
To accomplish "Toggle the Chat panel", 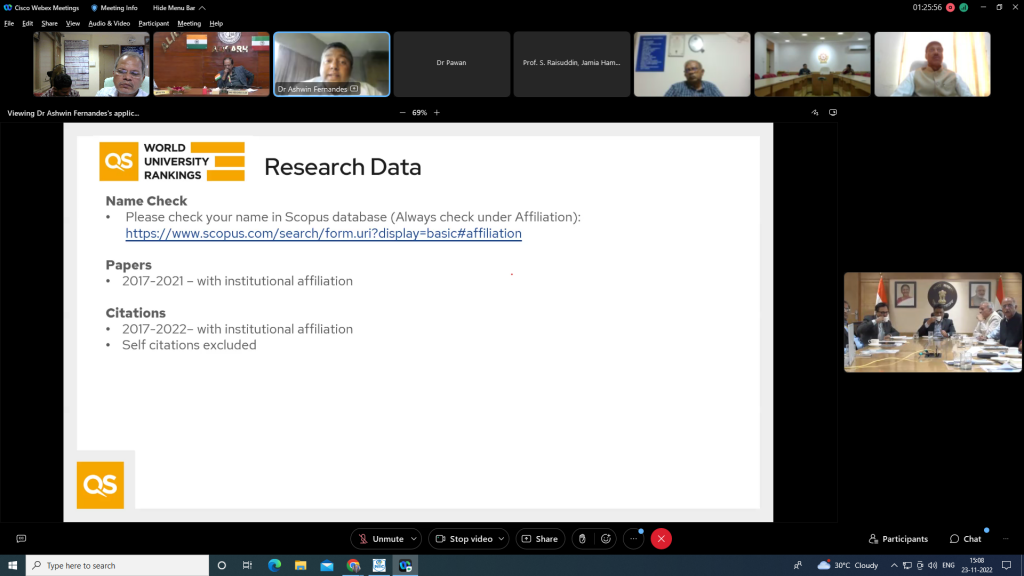I will click(x=966, y=539).
